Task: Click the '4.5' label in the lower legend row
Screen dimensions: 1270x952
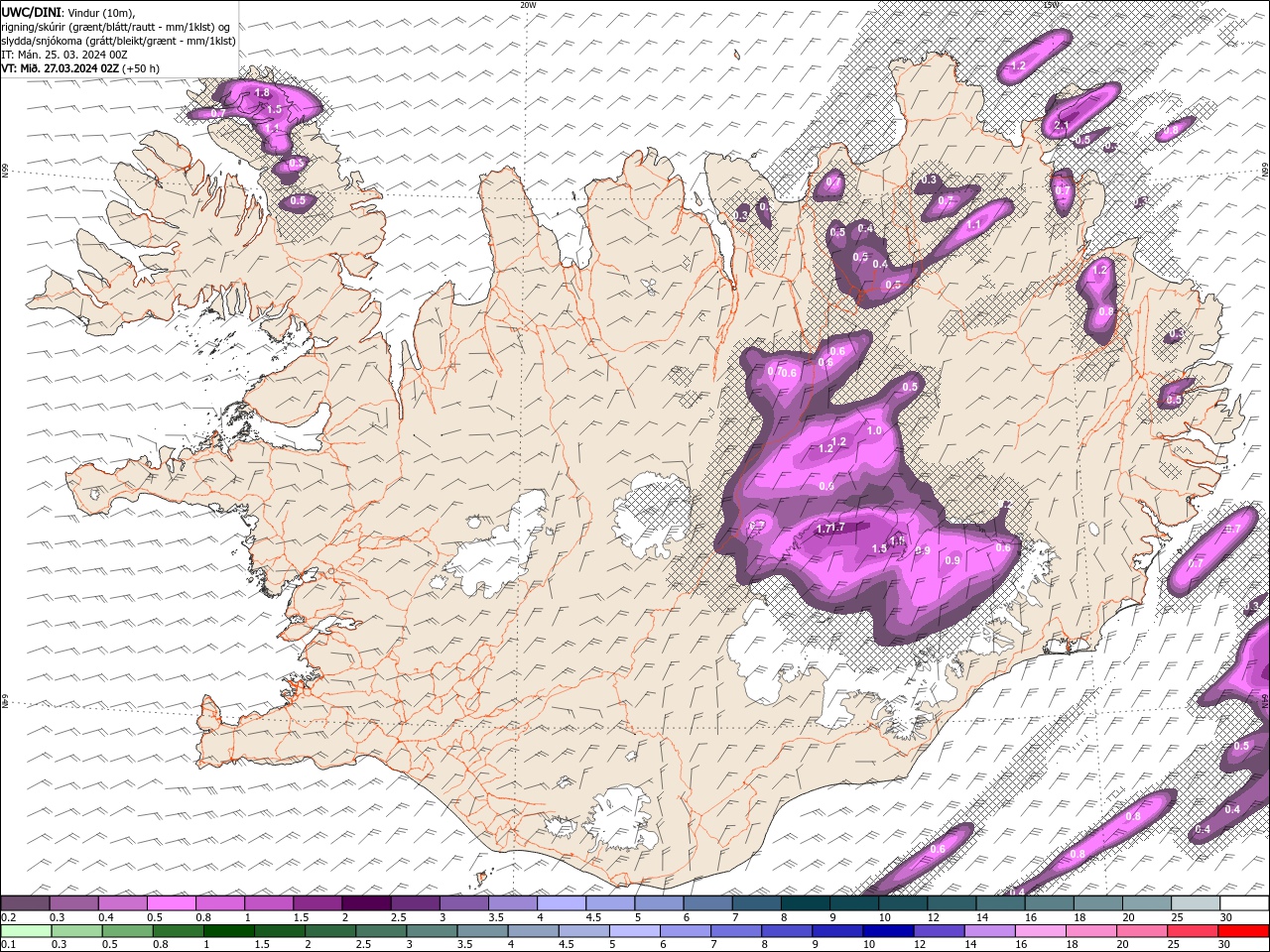Action: [567, 944]
